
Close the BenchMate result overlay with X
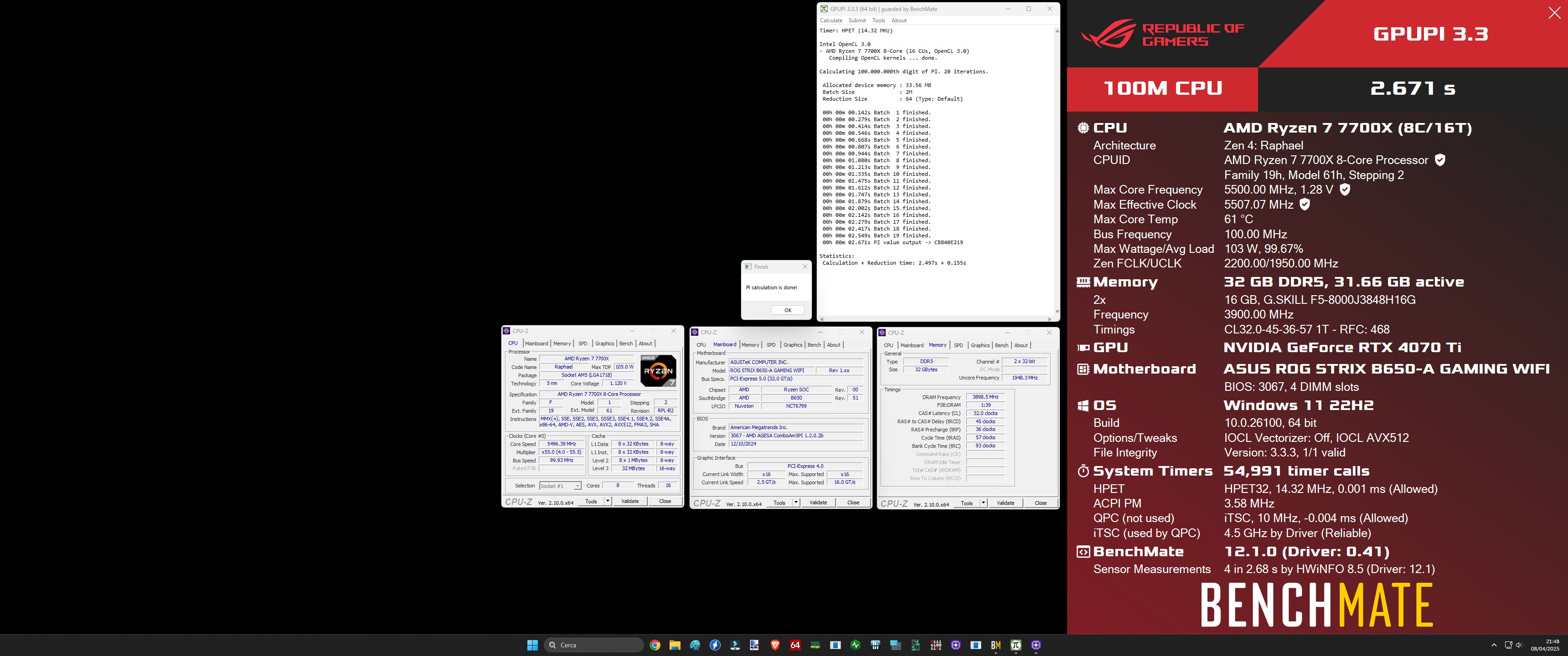click(1554, 13)
